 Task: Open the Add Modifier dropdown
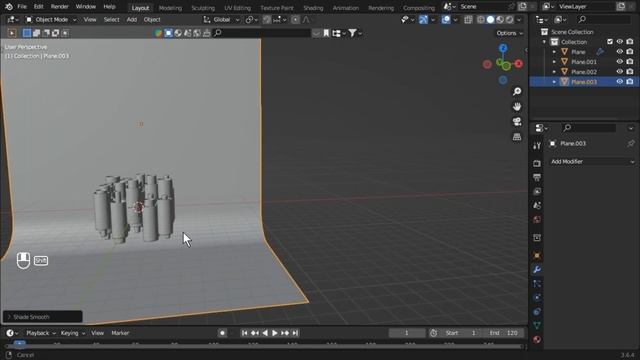click(x=592, y=162)
